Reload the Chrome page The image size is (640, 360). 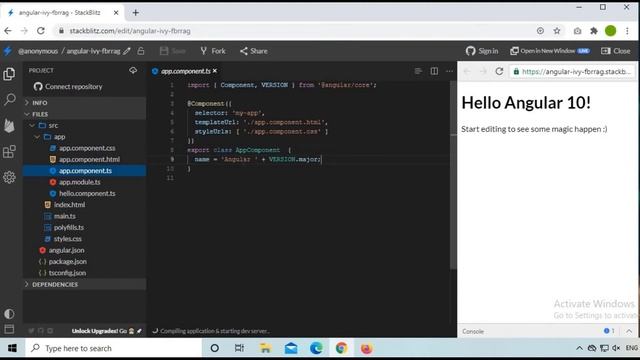41,31
